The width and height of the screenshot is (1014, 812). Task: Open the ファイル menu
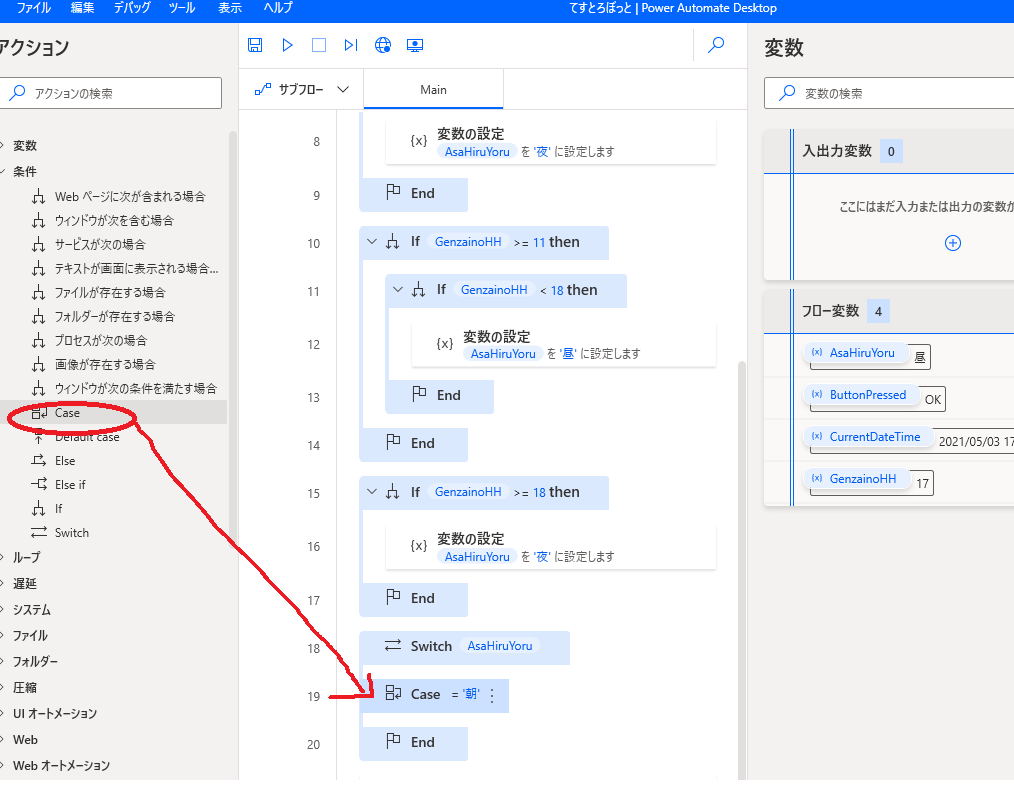(x=34, y=8)
